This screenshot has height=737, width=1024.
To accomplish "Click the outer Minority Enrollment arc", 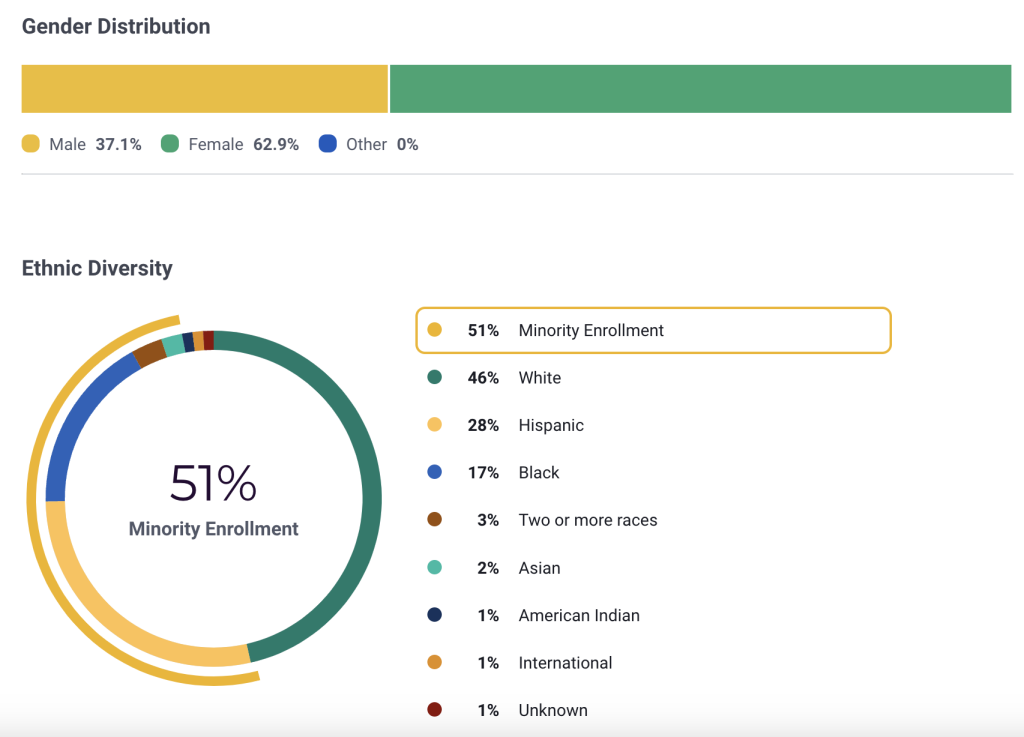I will tap(33, 500).
